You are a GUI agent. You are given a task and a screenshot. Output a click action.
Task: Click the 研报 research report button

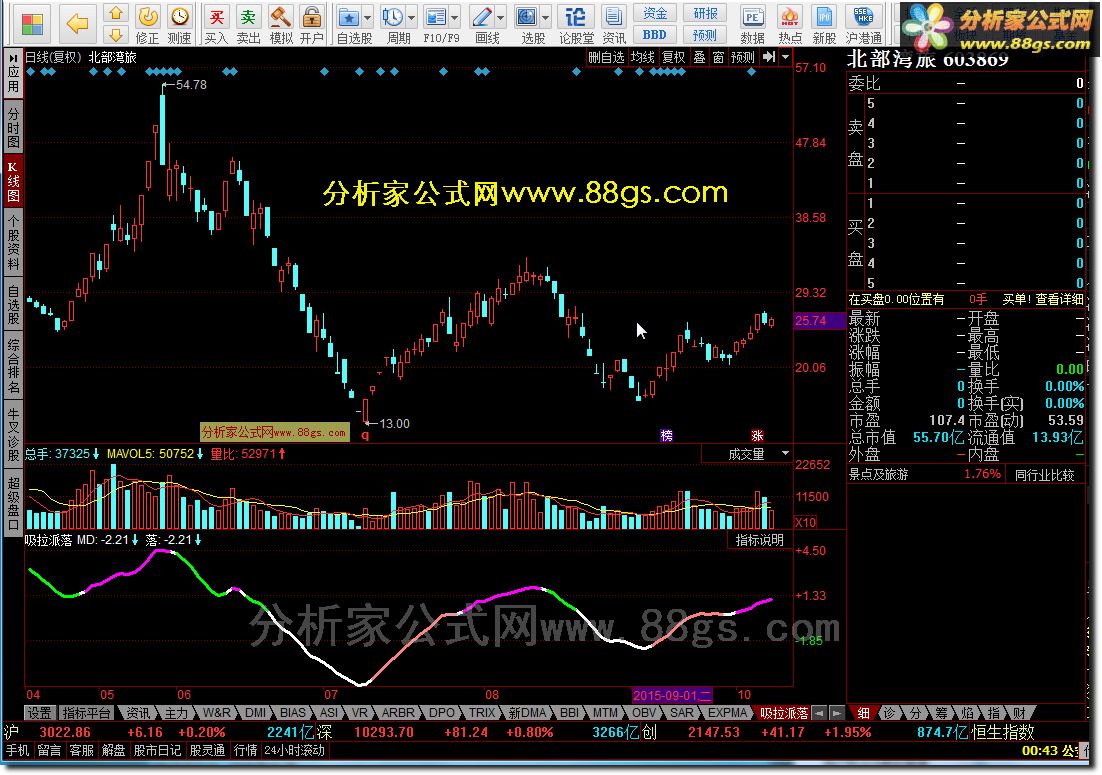[705, 13]
